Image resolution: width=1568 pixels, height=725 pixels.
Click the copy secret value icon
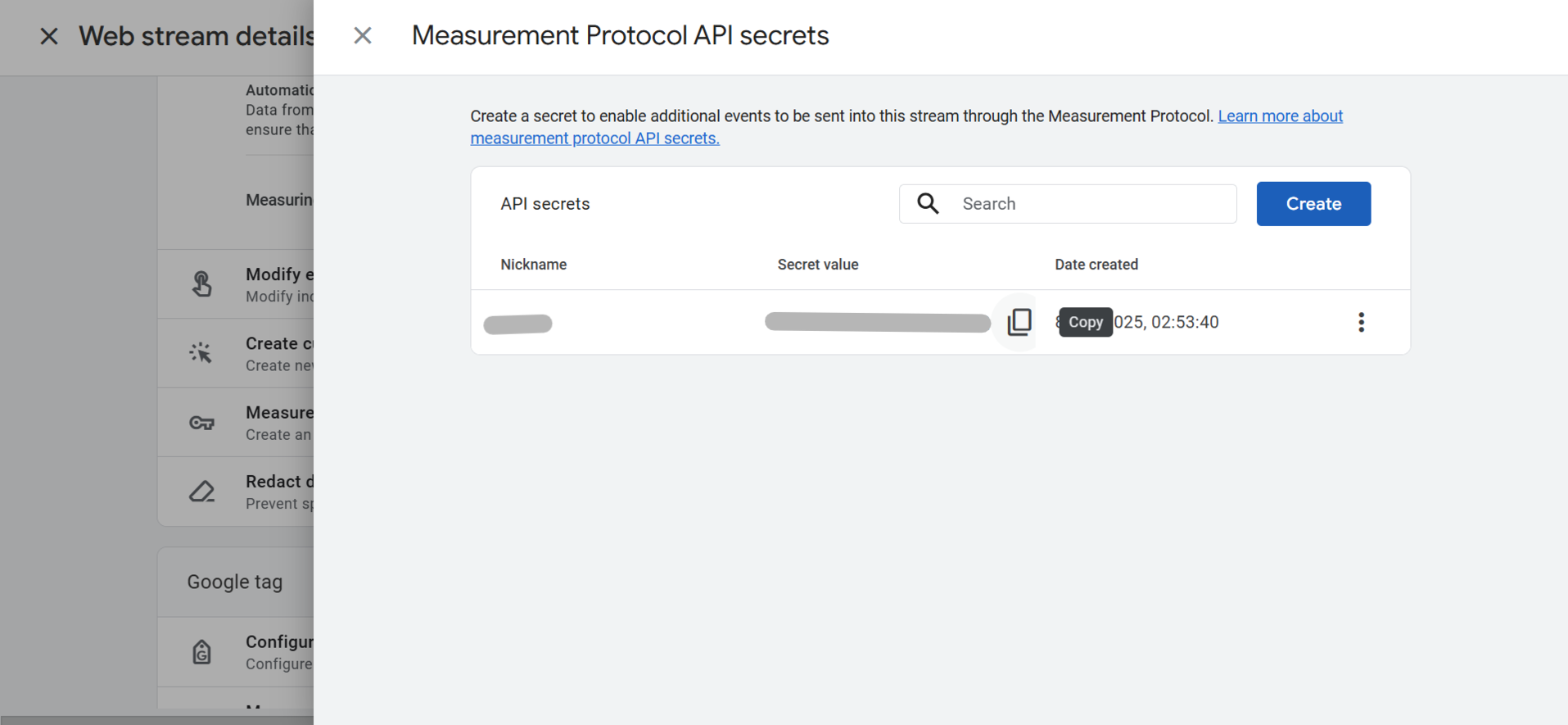(x=1019, y=322)
